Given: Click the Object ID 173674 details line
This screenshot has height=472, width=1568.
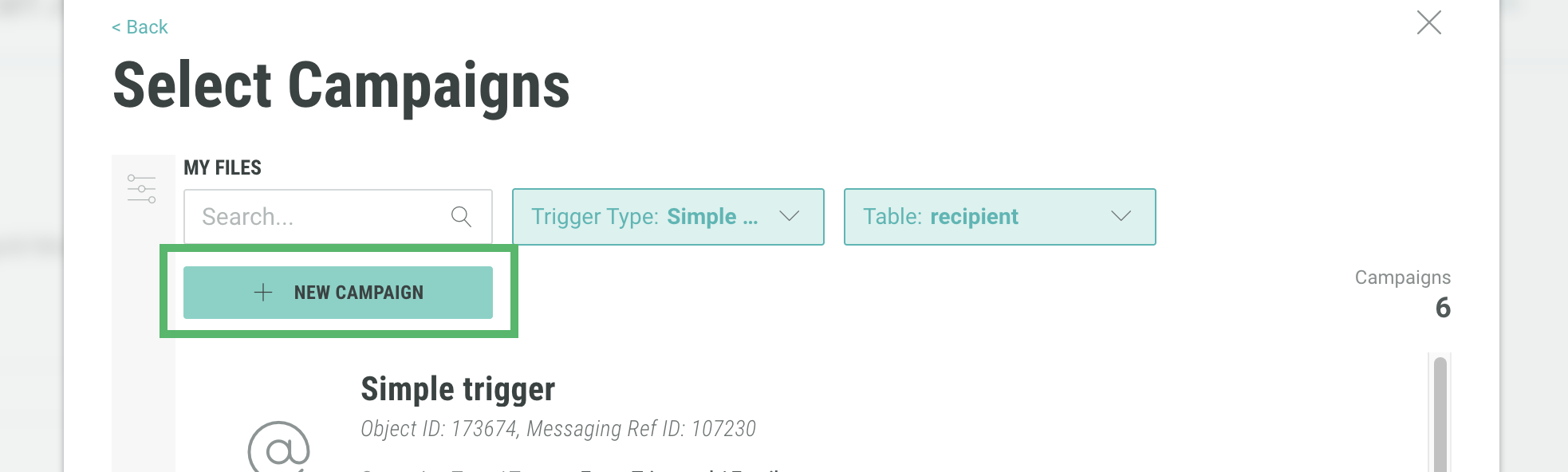Looking at the screenshot, I should click(x=557, y=429).
